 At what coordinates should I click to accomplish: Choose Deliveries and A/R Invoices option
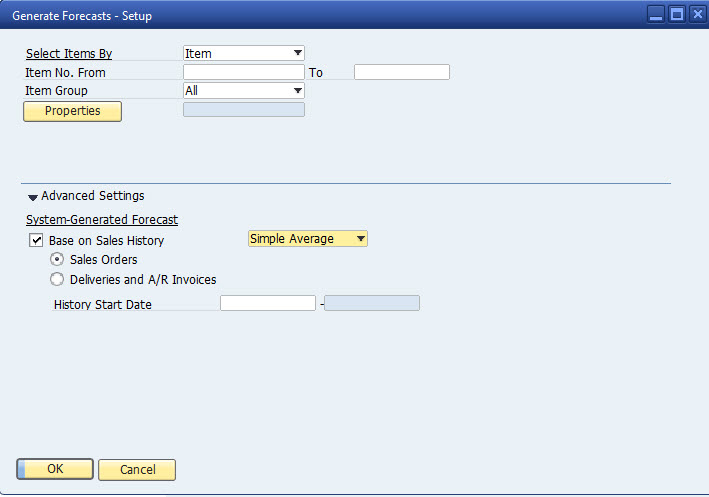pos(57,280)
